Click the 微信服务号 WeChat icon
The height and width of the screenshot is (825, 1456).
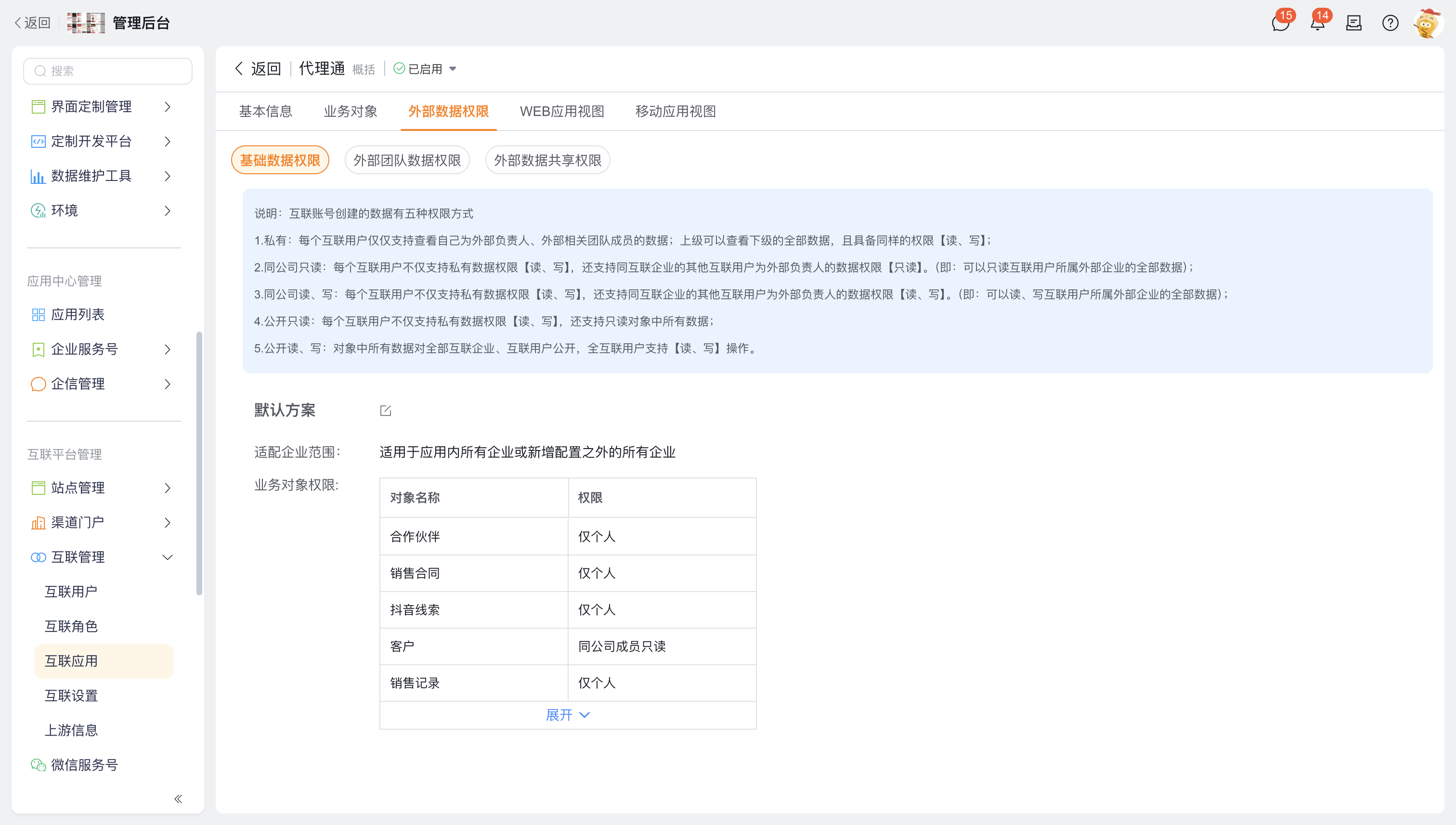(x=38, y=765)
